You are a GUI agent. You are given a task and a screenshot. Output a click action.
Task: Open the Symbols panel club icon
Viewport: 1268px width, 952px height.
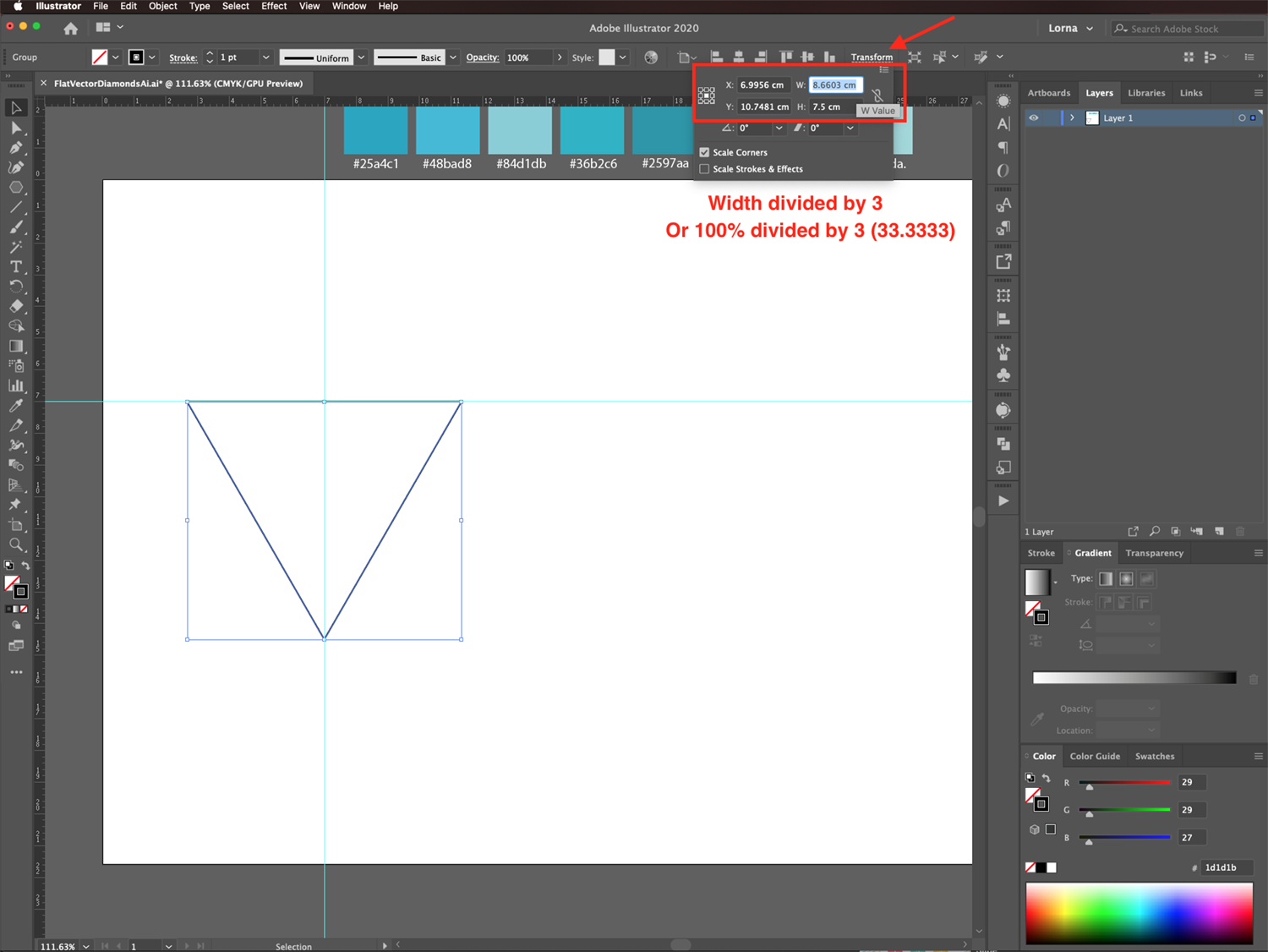[1003, 375]
